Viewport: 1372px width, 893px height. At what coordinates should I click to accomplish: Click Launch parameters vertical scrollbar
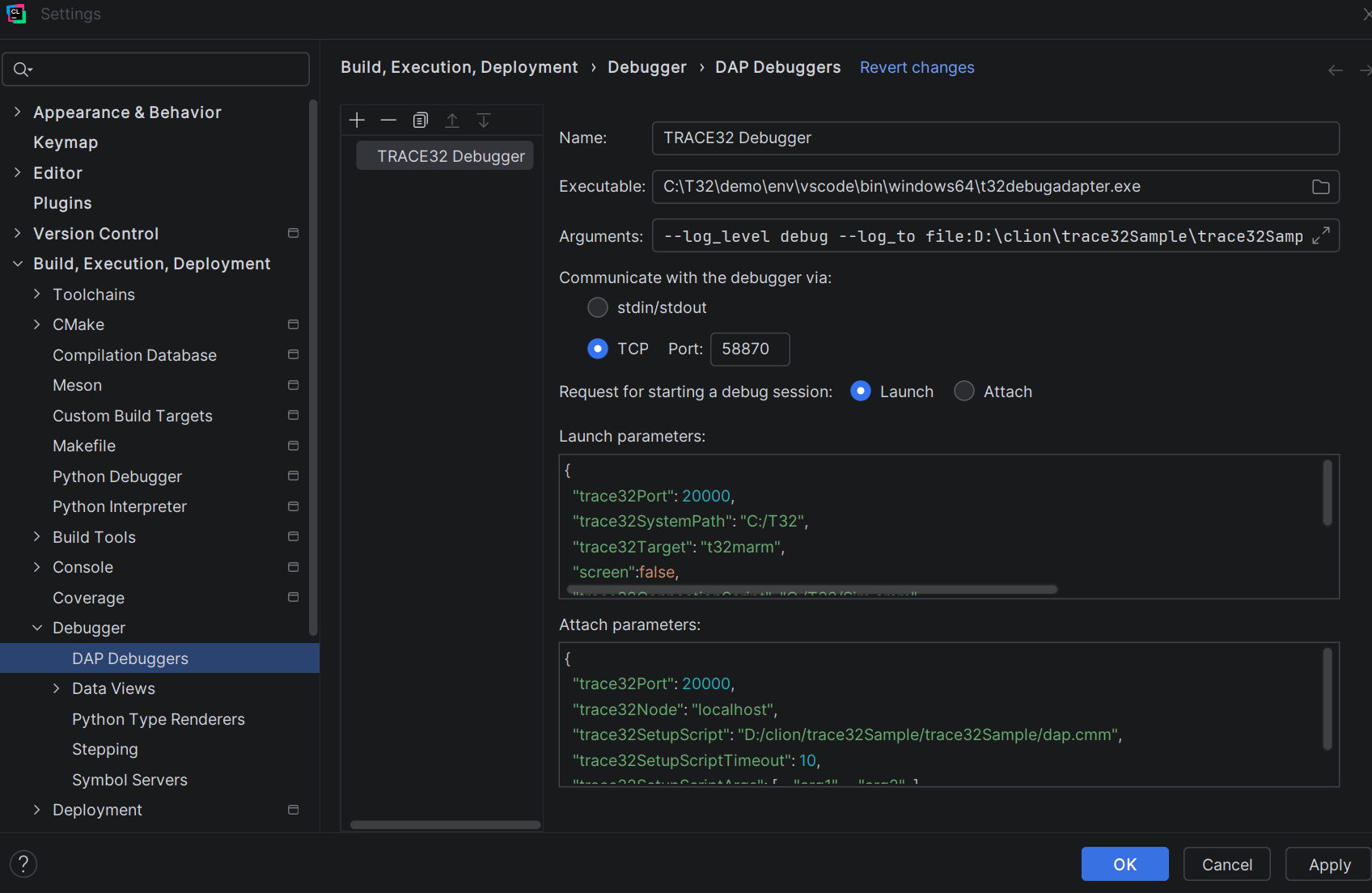click(x=1327, y=493)
